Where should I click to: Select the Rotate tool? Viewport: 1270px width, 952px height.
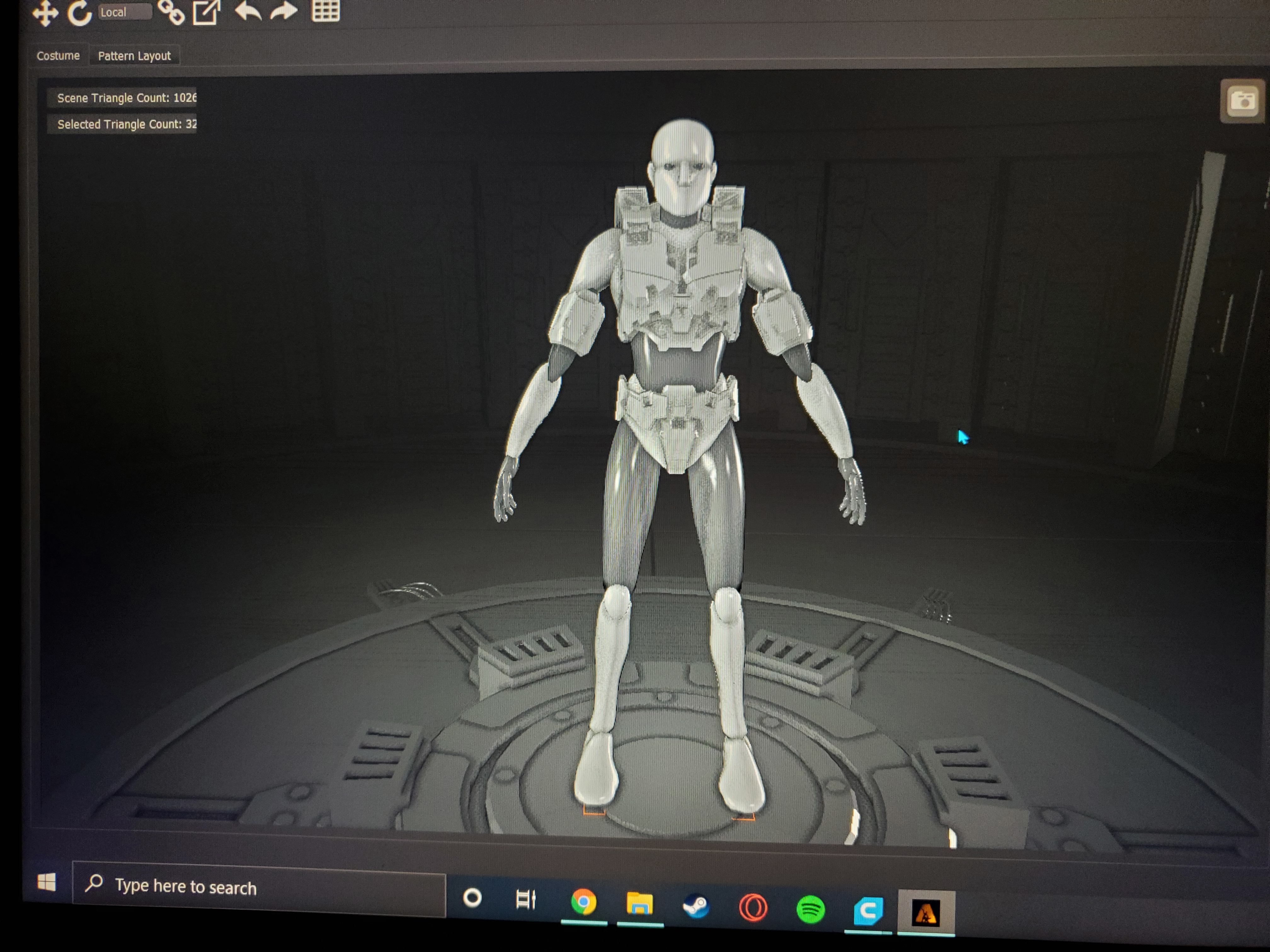pyautogui.click(x=79, y=13)
